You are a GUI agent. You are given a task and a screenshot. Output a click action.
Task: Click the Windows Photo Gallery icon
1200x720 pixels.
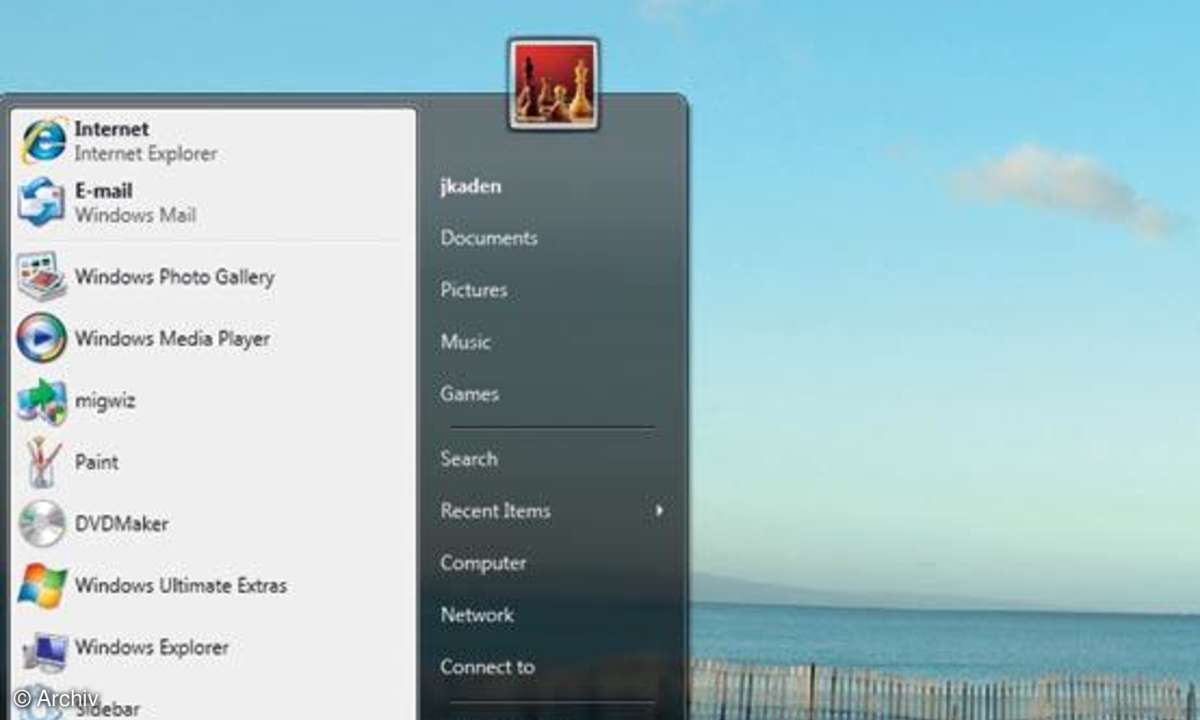(42, 277)
